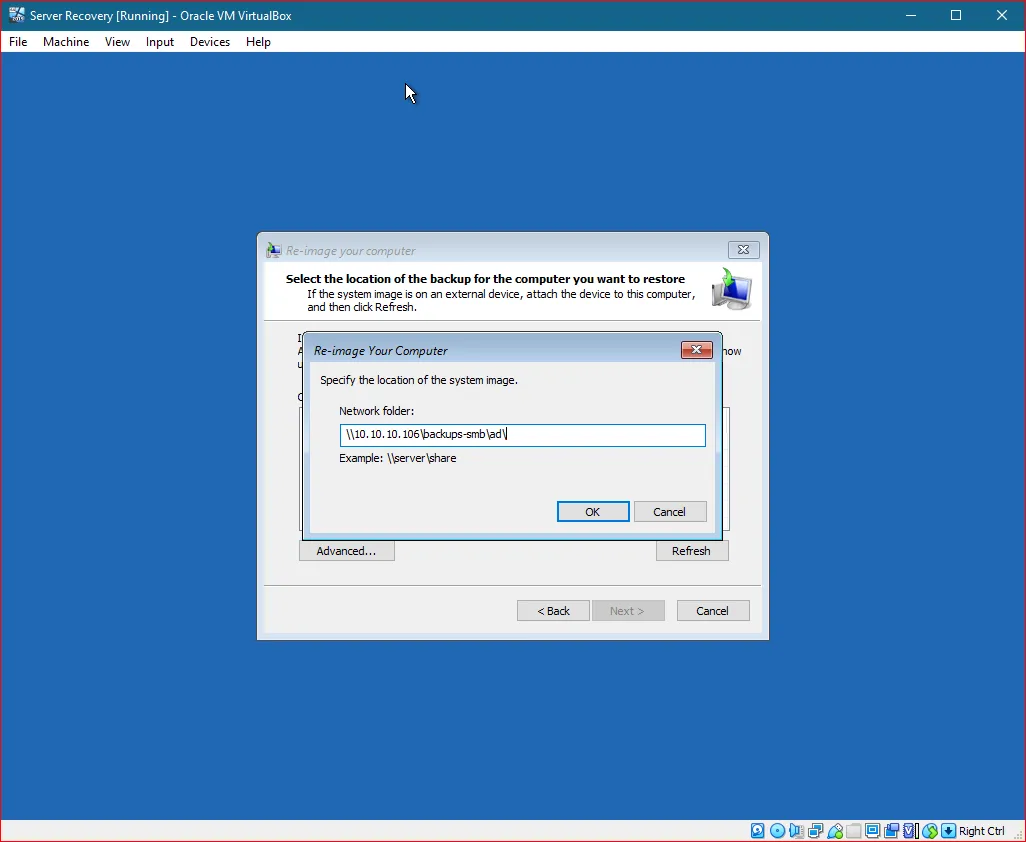The width and height of the screenshot is (1026, 842).
Task: Open the Advanced options
Action: click(346, 550)
